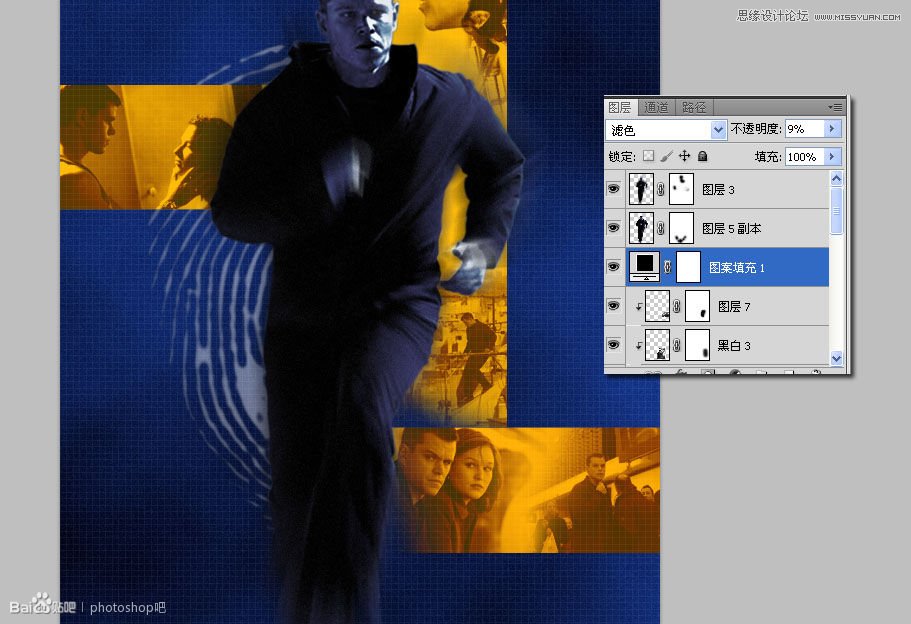Click the layer mask thumbnail of 图层 5 副本

coord(679,228)
